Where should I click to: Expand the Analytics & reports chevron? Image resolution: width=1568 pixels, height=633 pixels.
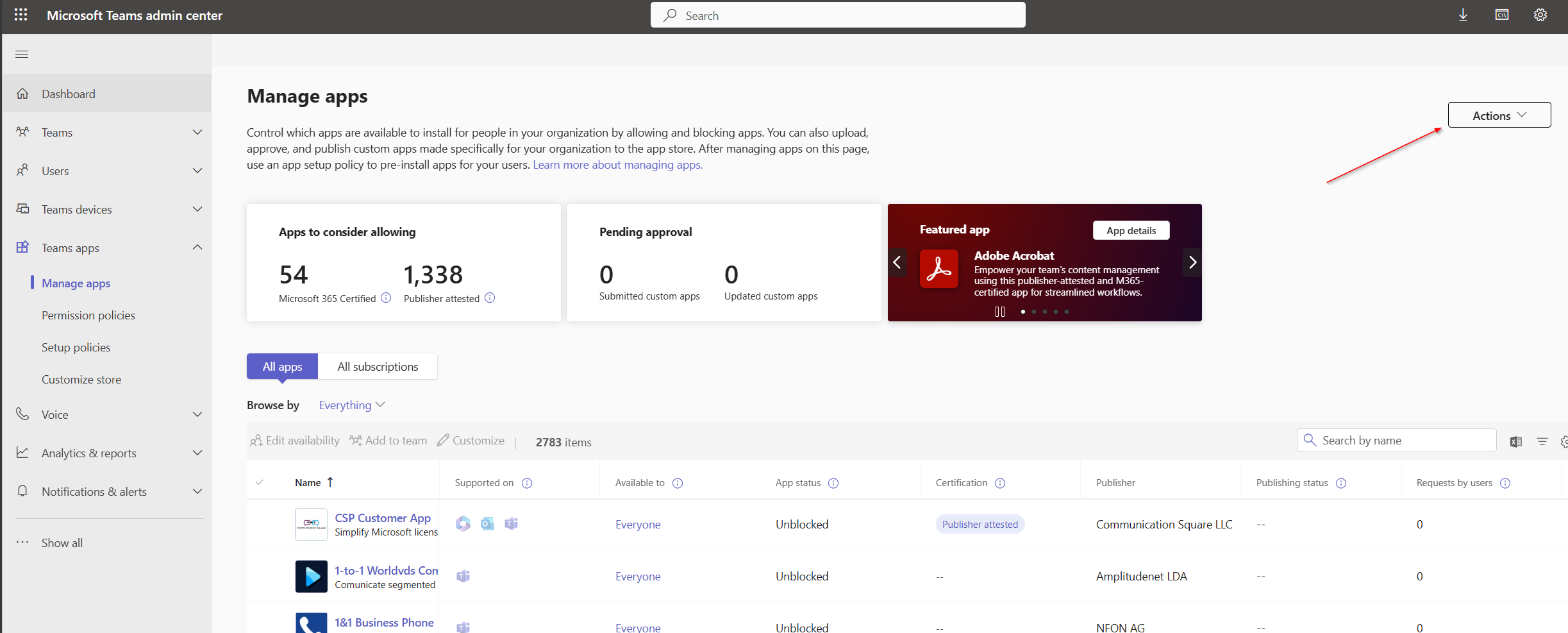click(x=197, y=453)
